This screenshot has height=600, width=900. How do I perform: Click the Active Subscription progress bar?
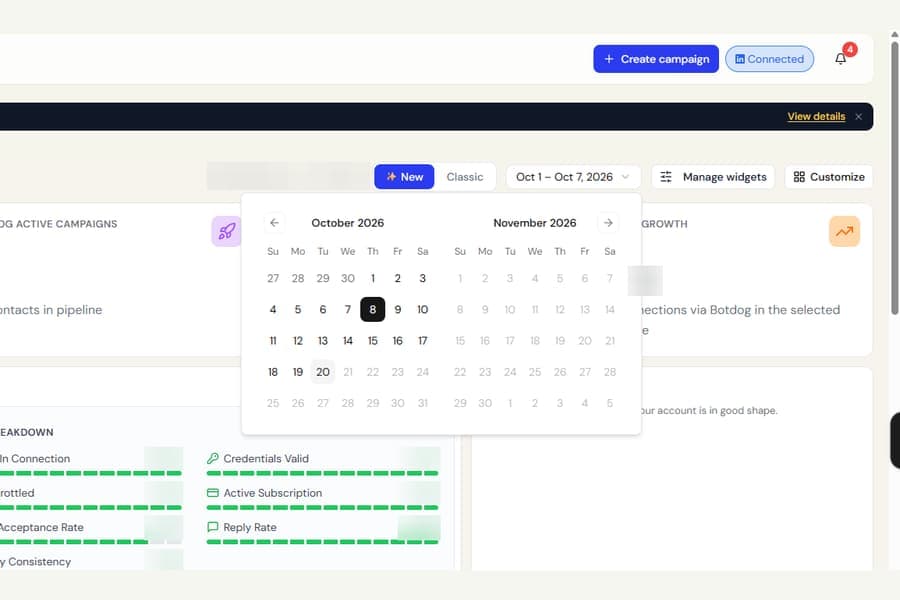(323, 508)
